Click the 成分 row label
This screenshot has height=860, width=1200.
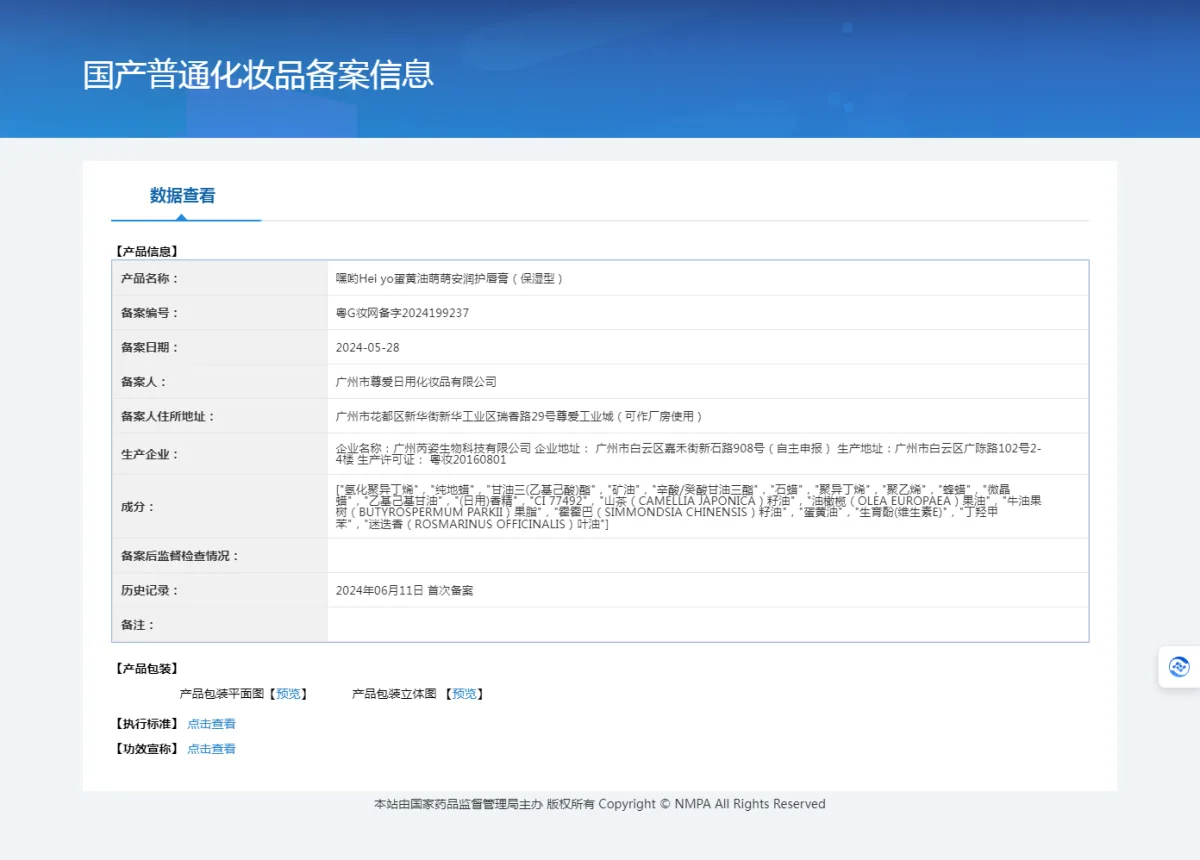pyautogui.click(x=138, y=507)
